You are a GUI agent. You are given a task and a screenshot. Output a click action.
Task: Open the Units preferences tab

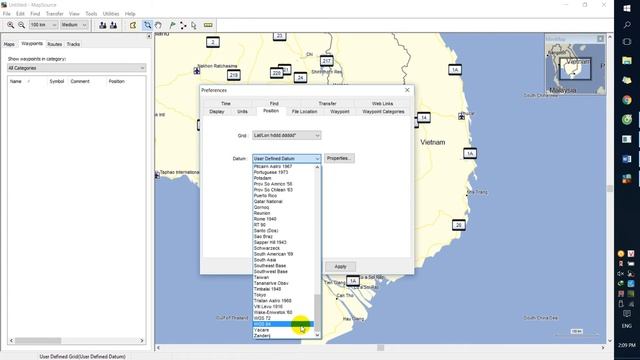(x=242, y=111)
